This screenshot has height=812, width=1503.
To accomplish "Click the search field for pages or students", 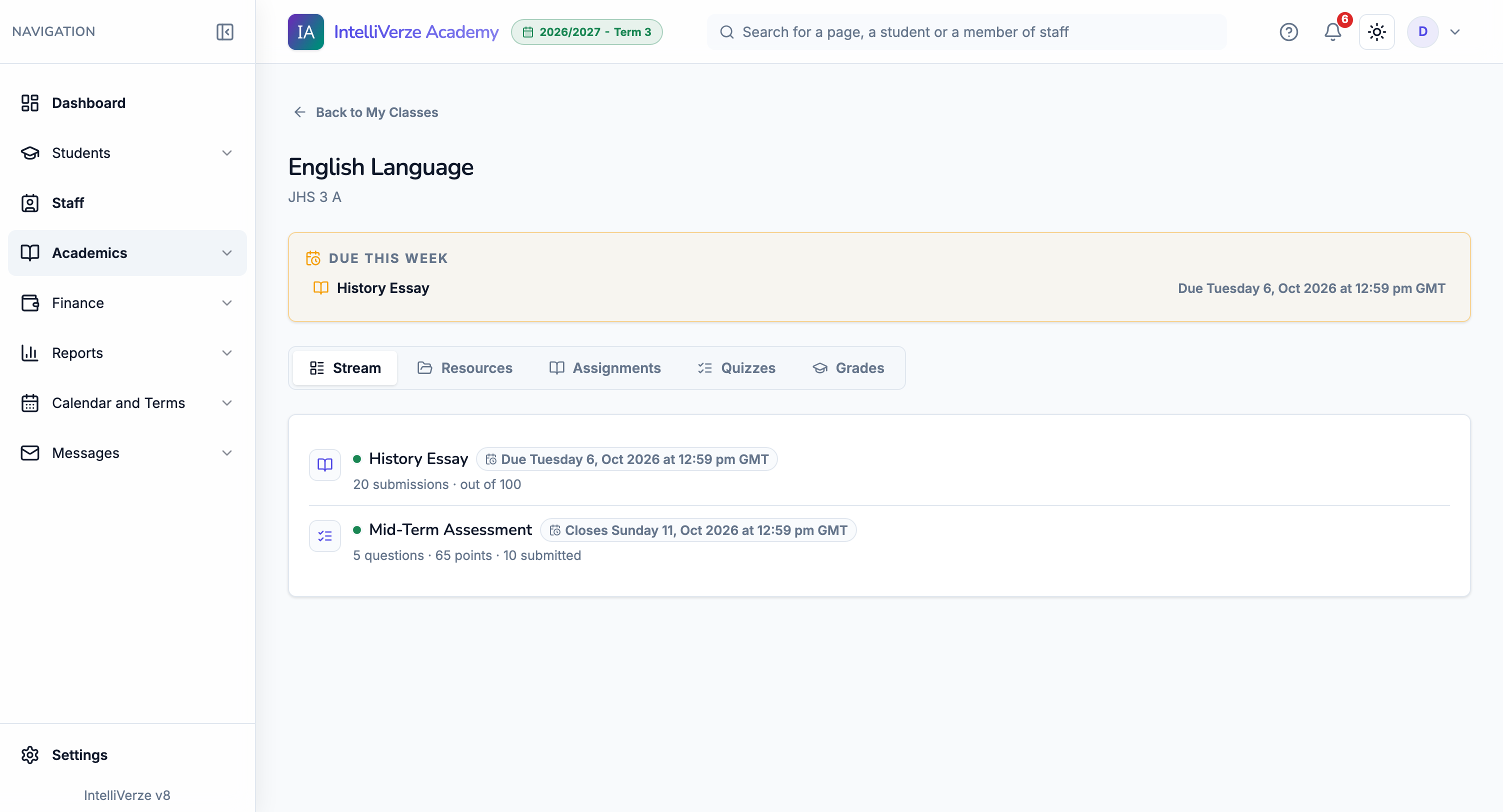I will 966,31.
